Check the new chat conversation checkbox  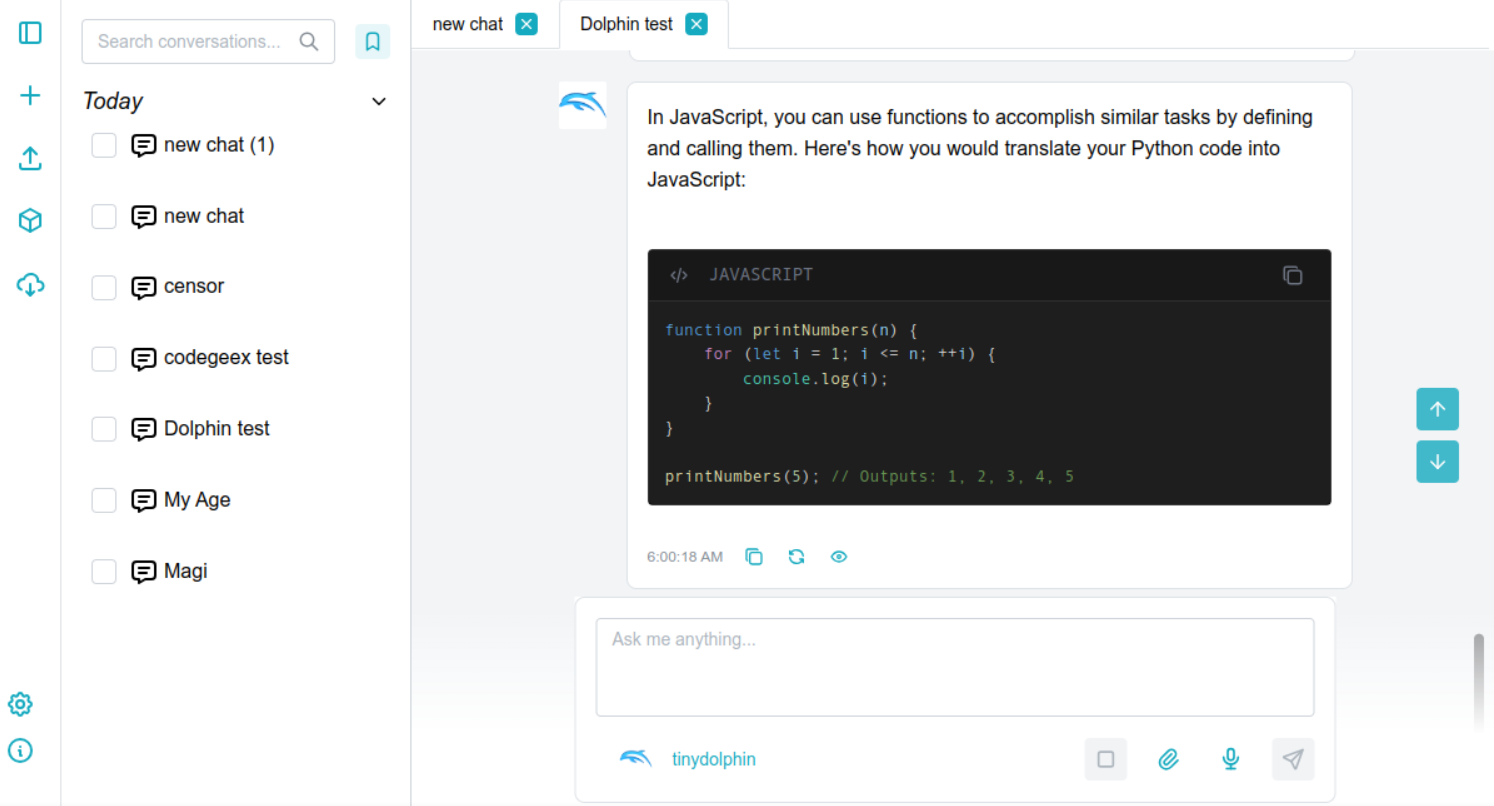104,217
